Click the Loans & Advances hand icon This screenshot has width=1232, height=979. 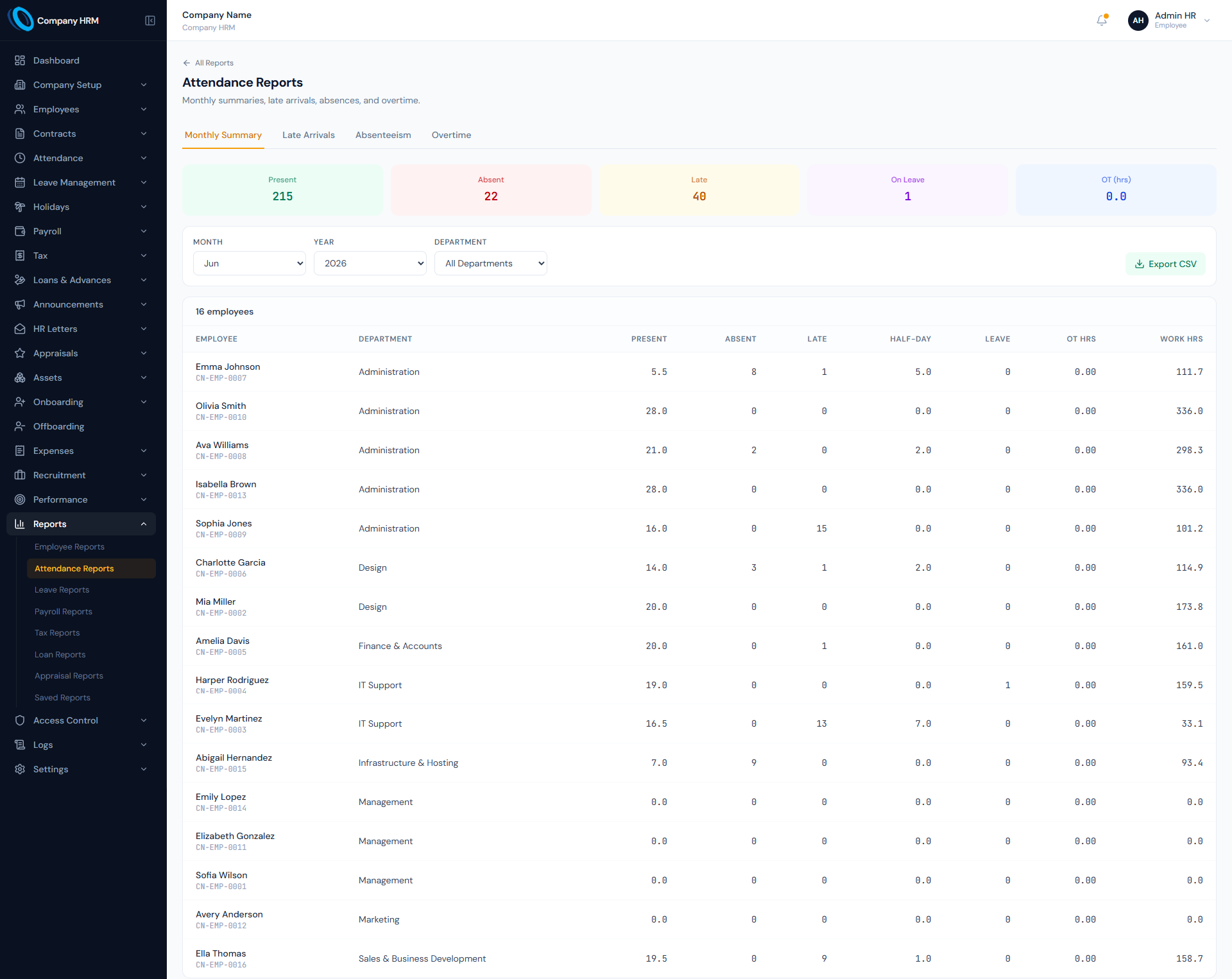(20, 280)
